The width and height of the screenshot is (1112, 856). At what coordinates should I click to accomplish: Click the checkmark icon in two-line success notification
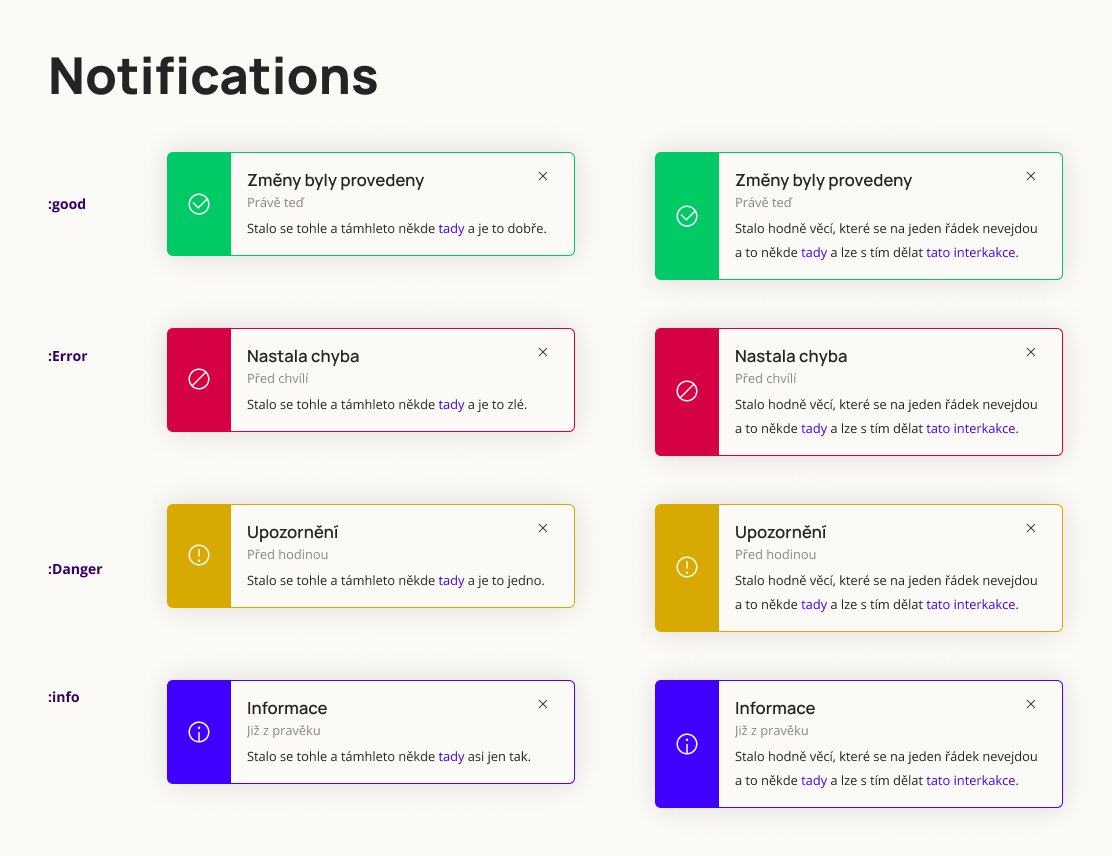[x=687, y=216]
